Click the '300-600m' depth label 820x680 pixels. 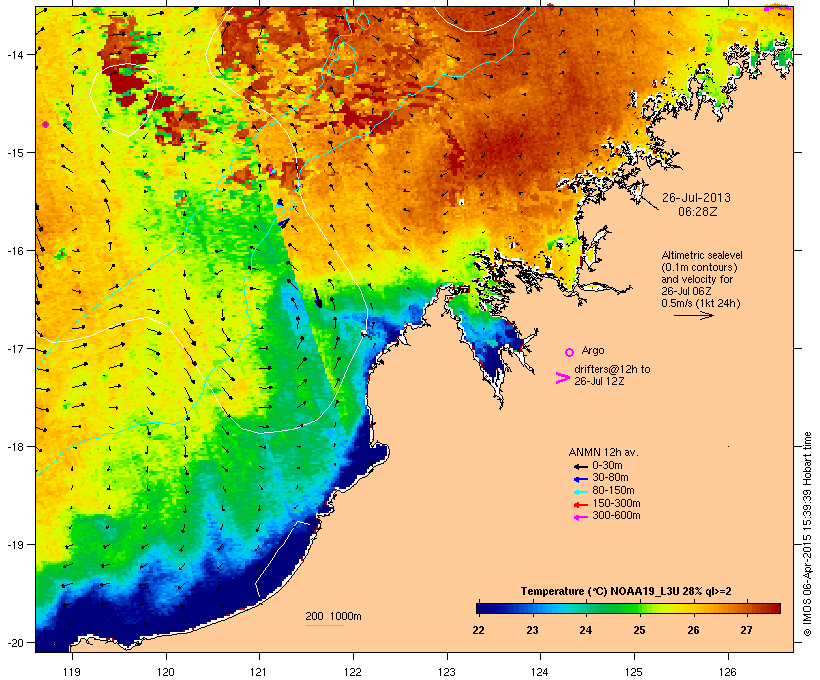tap(617, 516)
